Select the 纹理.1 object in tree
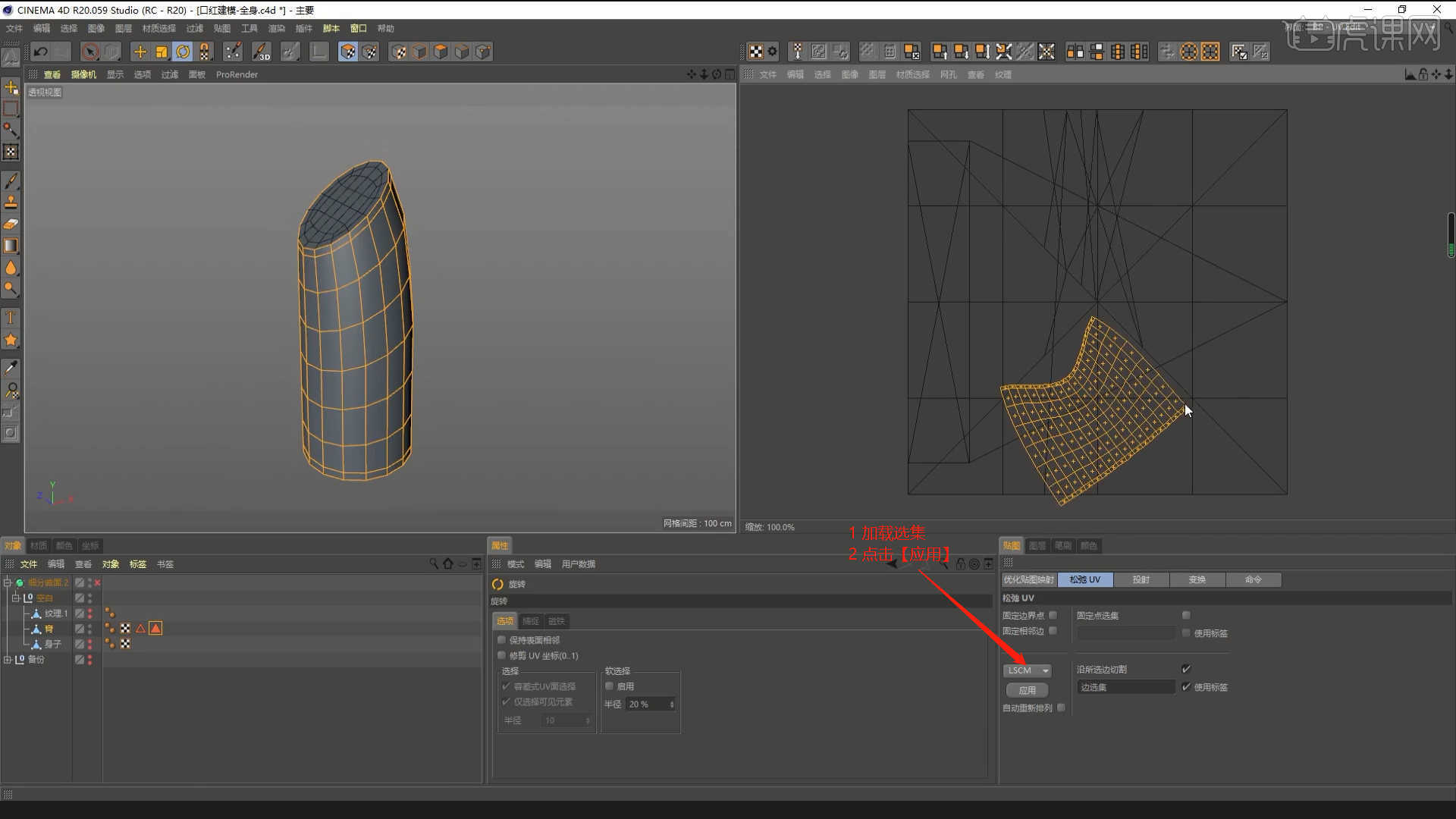The height and width of the screenshot is (819, 1456). (56, 613)
